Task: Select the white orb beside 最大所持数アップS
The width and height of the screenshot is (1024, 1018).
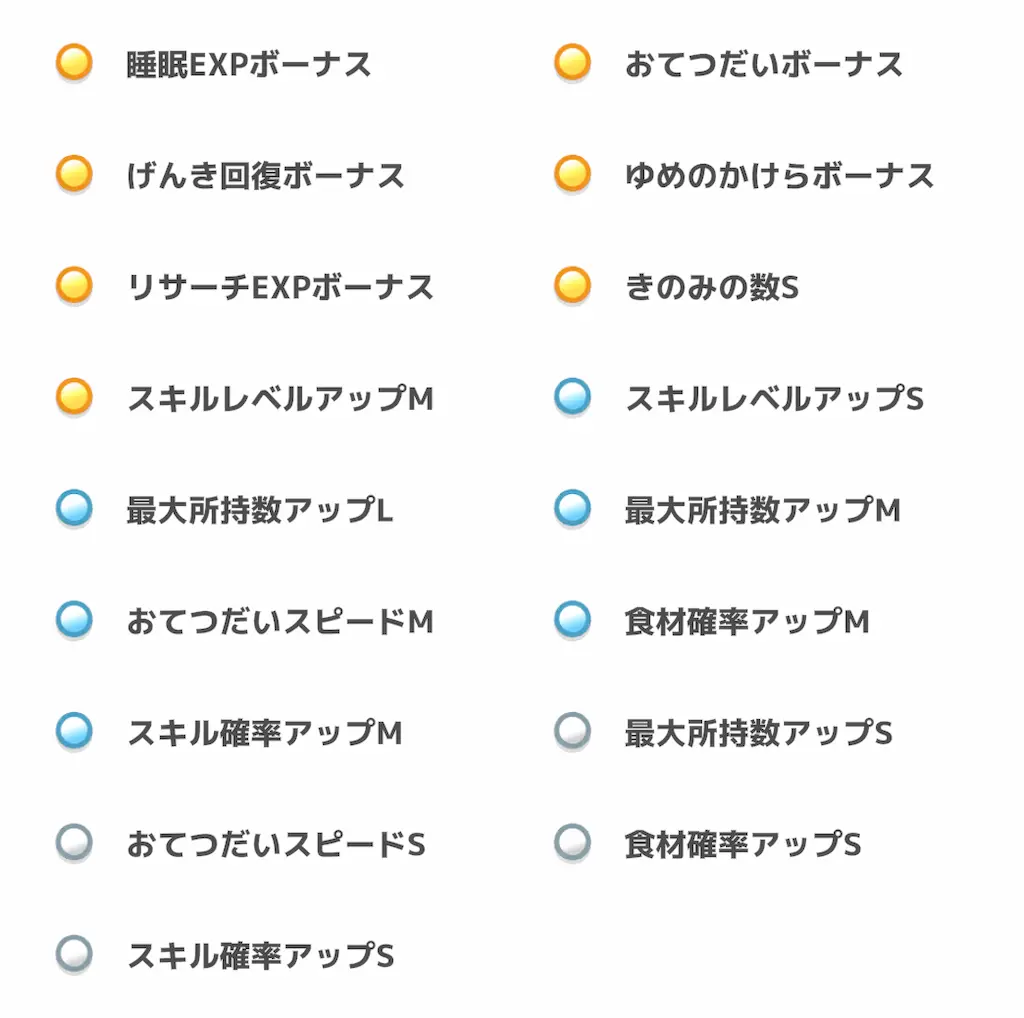Action: [573, 731]
